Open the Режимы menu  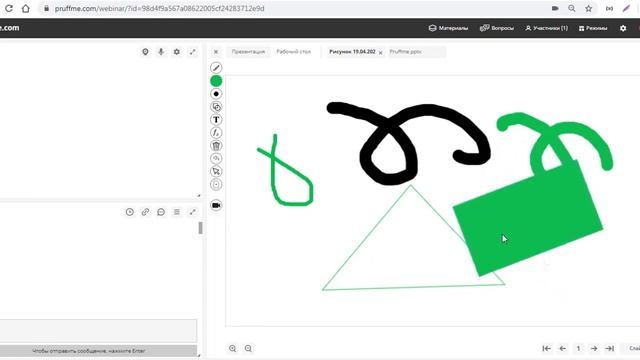pos(593,28)
